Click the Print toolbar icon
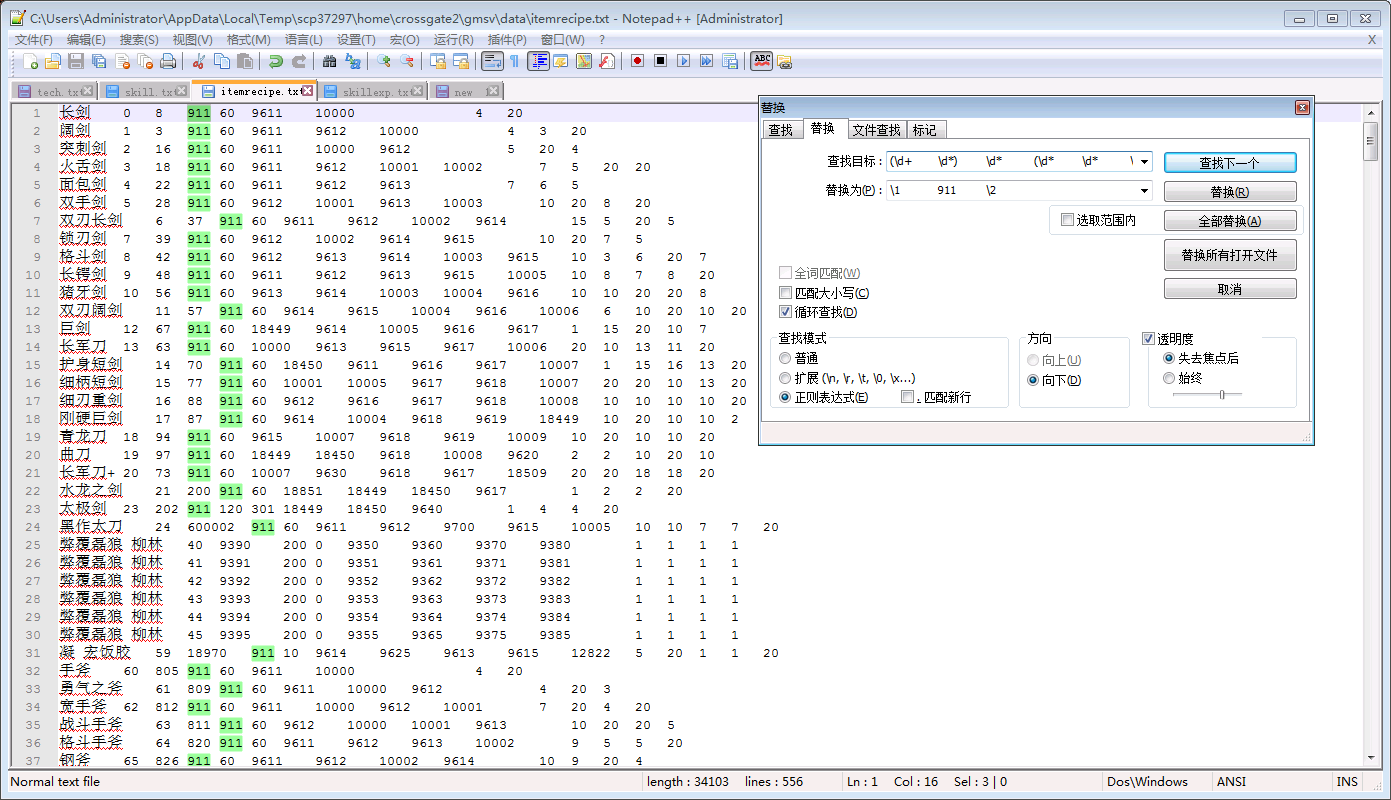Screen dimensions: 1391x800 [x=168, y=62]
